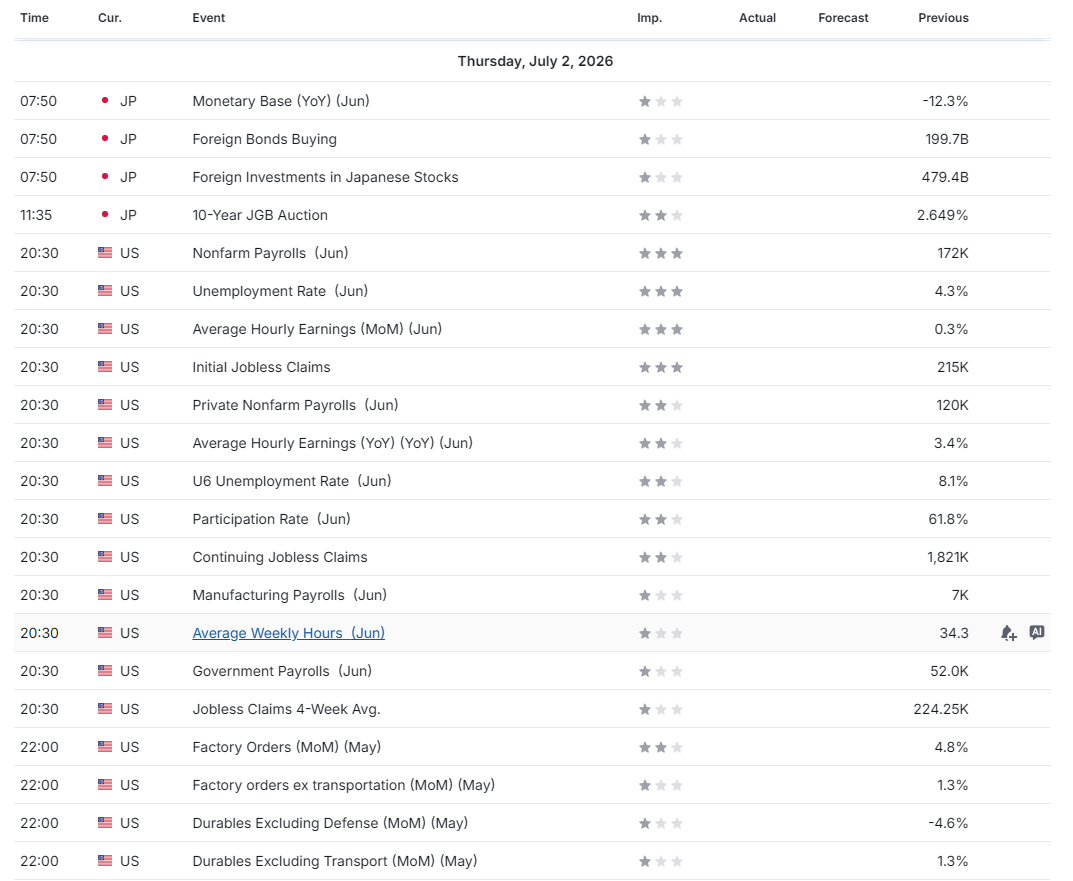Click the JP red dot on 10-Year JGB Auction row
Screen dimensions: 1073x881
point(105,215)
